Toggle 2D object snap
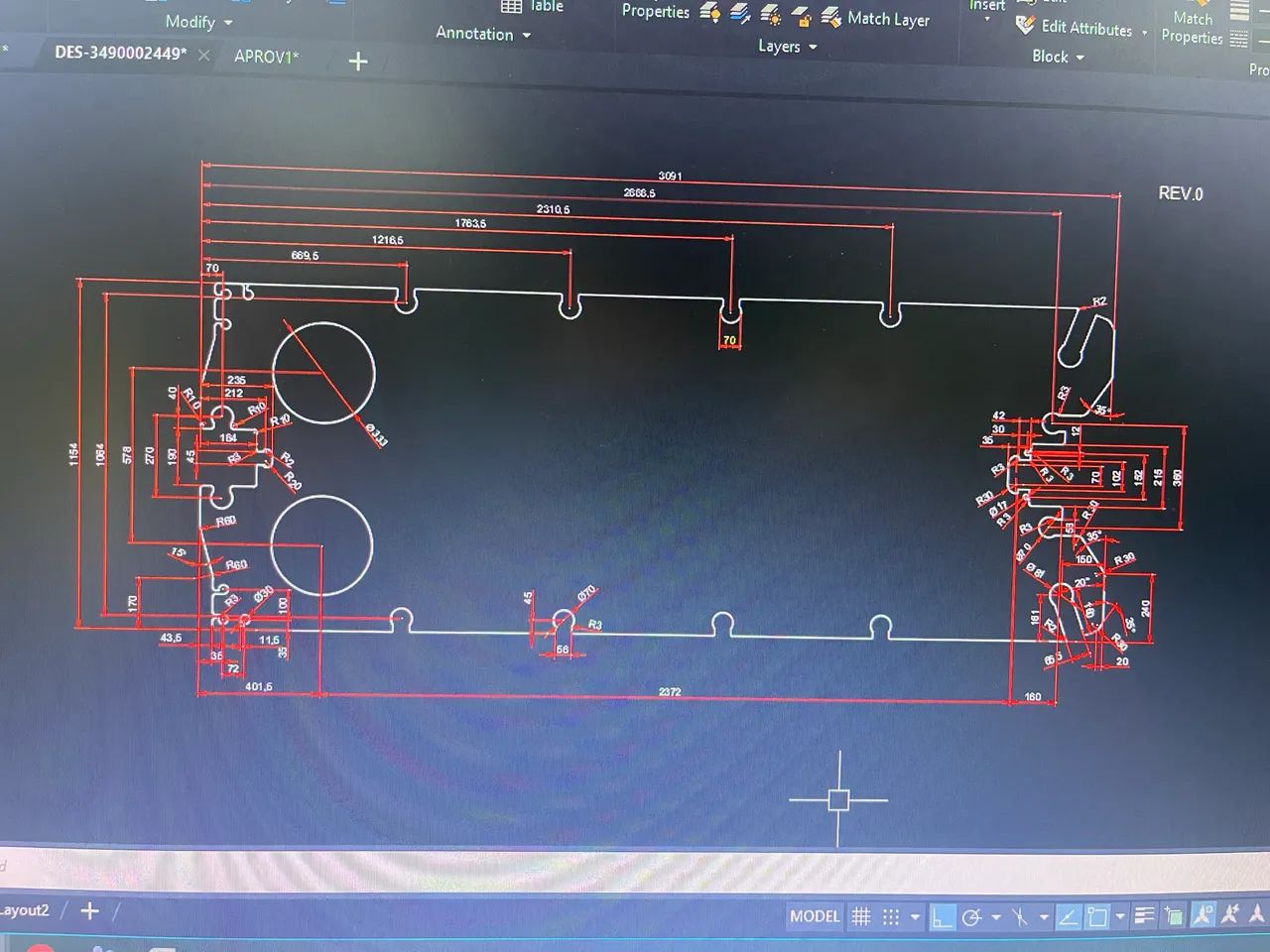This screenshot has width=1270, height=952. [x=1097, y=917]
